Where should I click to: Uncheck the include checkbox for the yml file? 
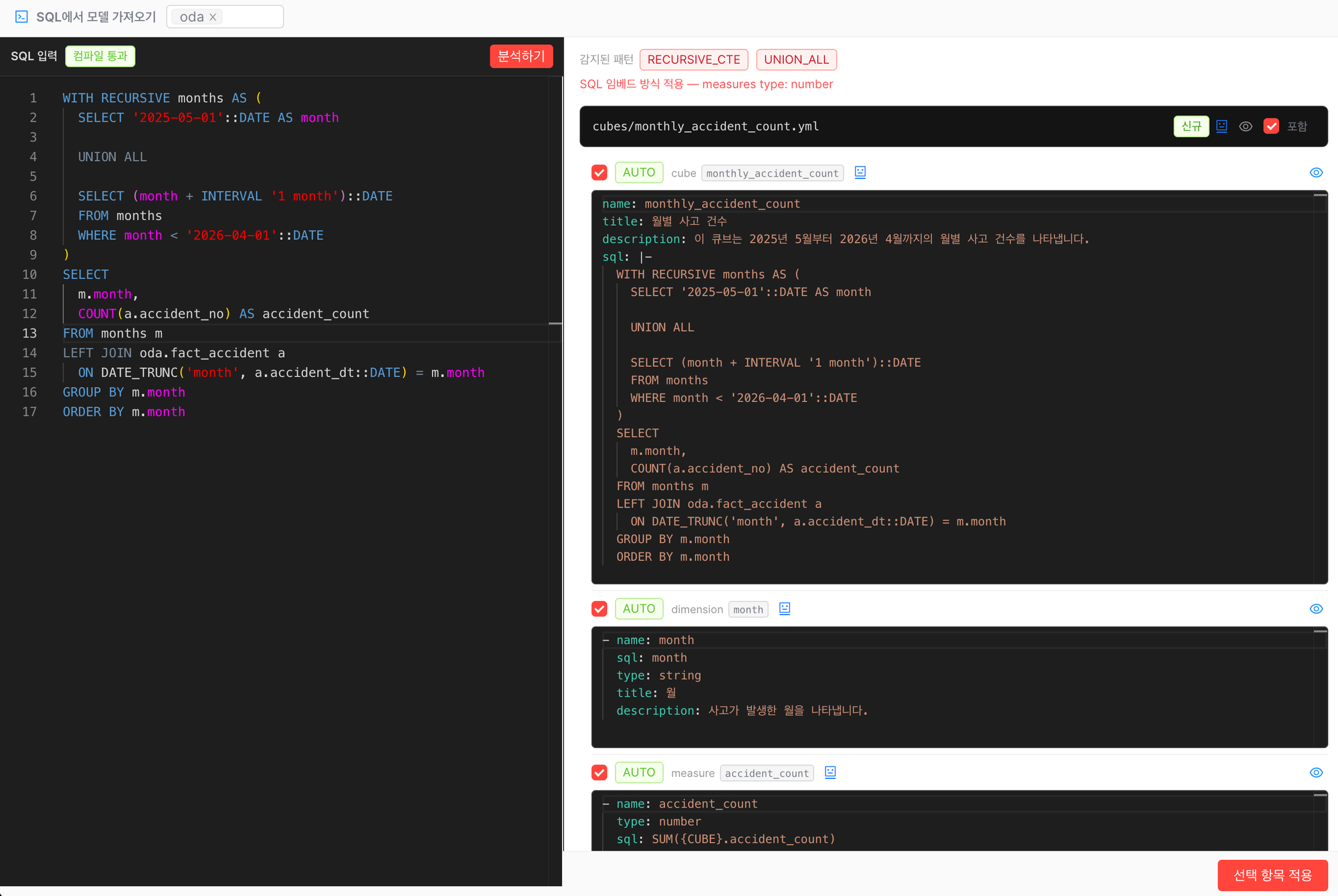[1271, 126]
